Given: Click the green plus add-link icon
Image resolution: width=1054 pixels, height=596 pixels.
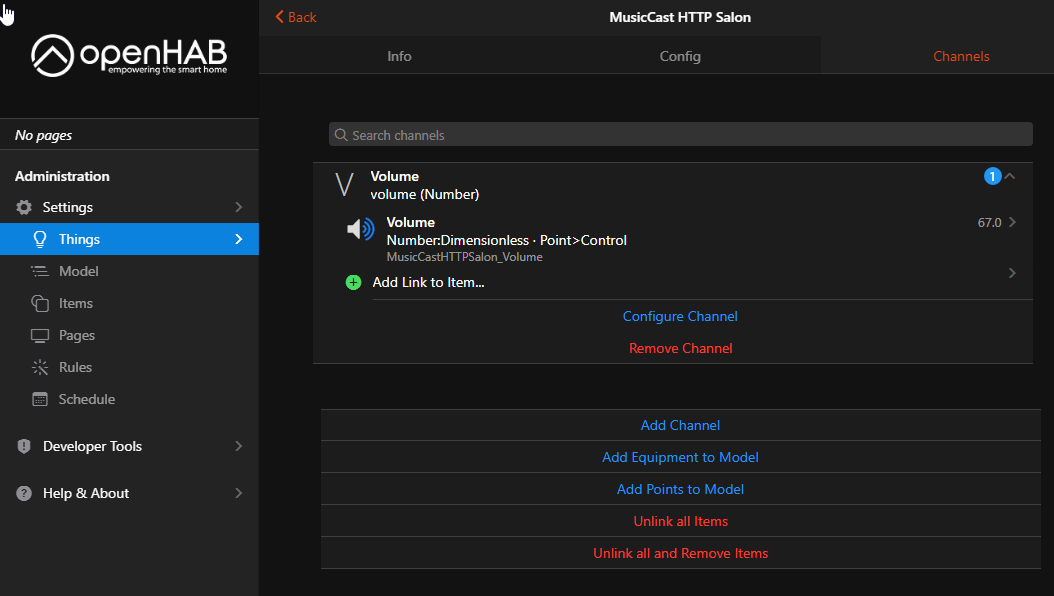Looking at the screenshot, I should 353,282.
